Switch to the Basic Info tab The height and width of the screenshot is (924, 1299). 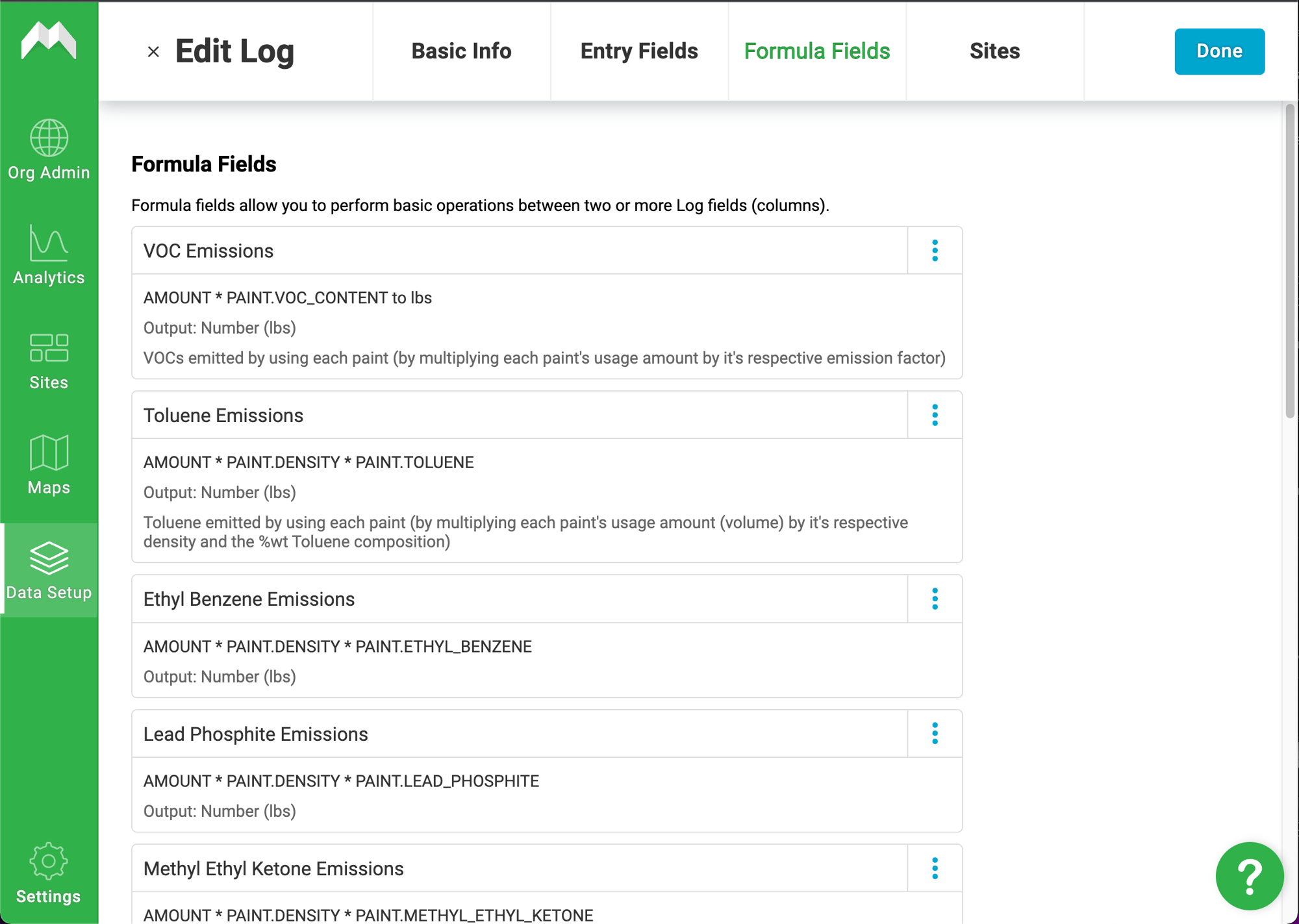coord(462,51)
